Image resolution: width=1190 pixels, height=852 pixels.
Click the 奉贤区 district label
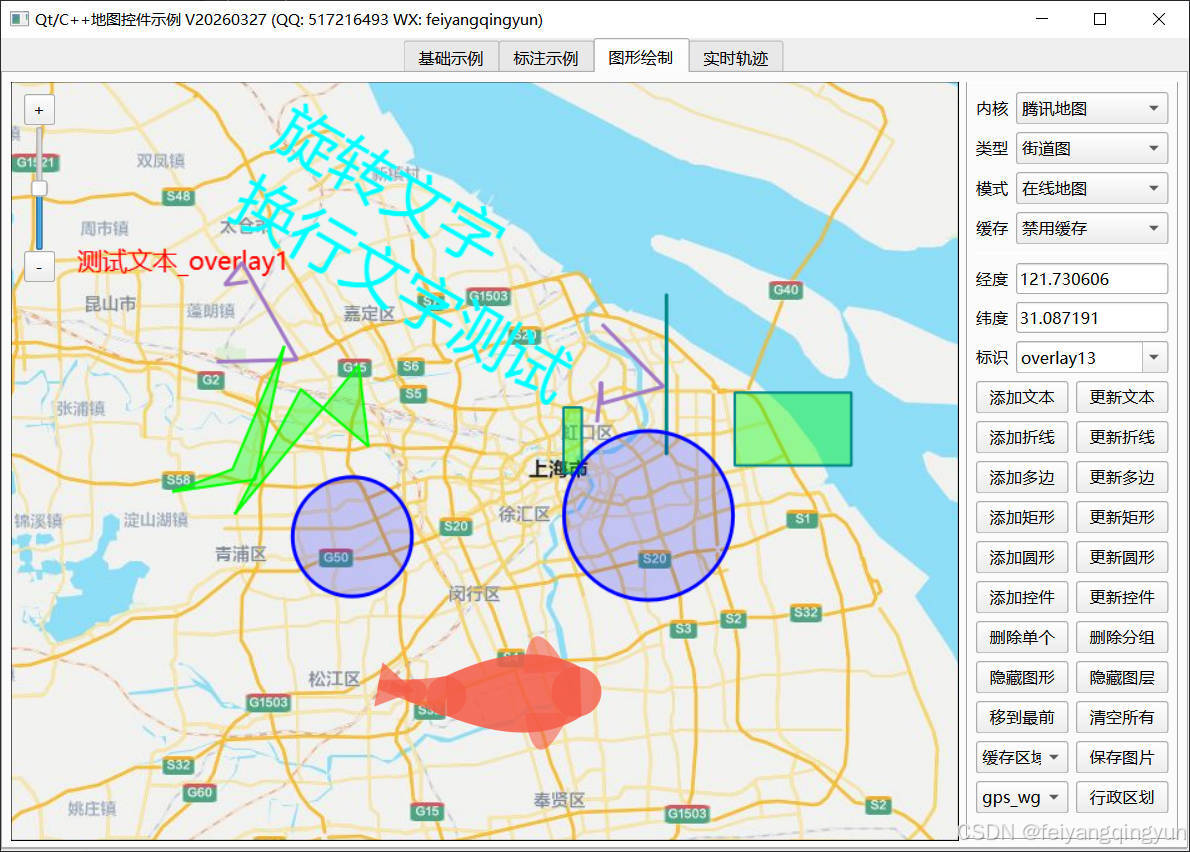pyautogui.click(x=559, y=800)
